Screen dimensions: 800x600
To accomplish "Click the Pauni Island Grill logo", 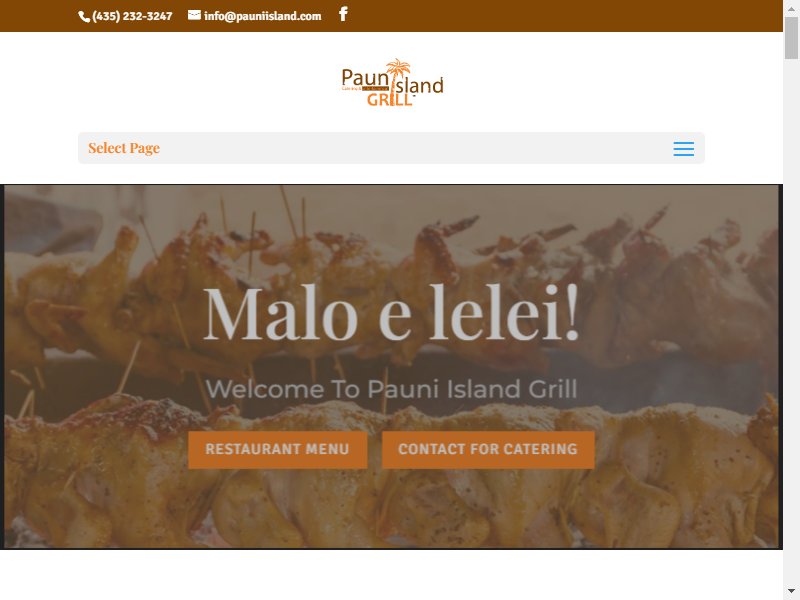I will point(392,83).
